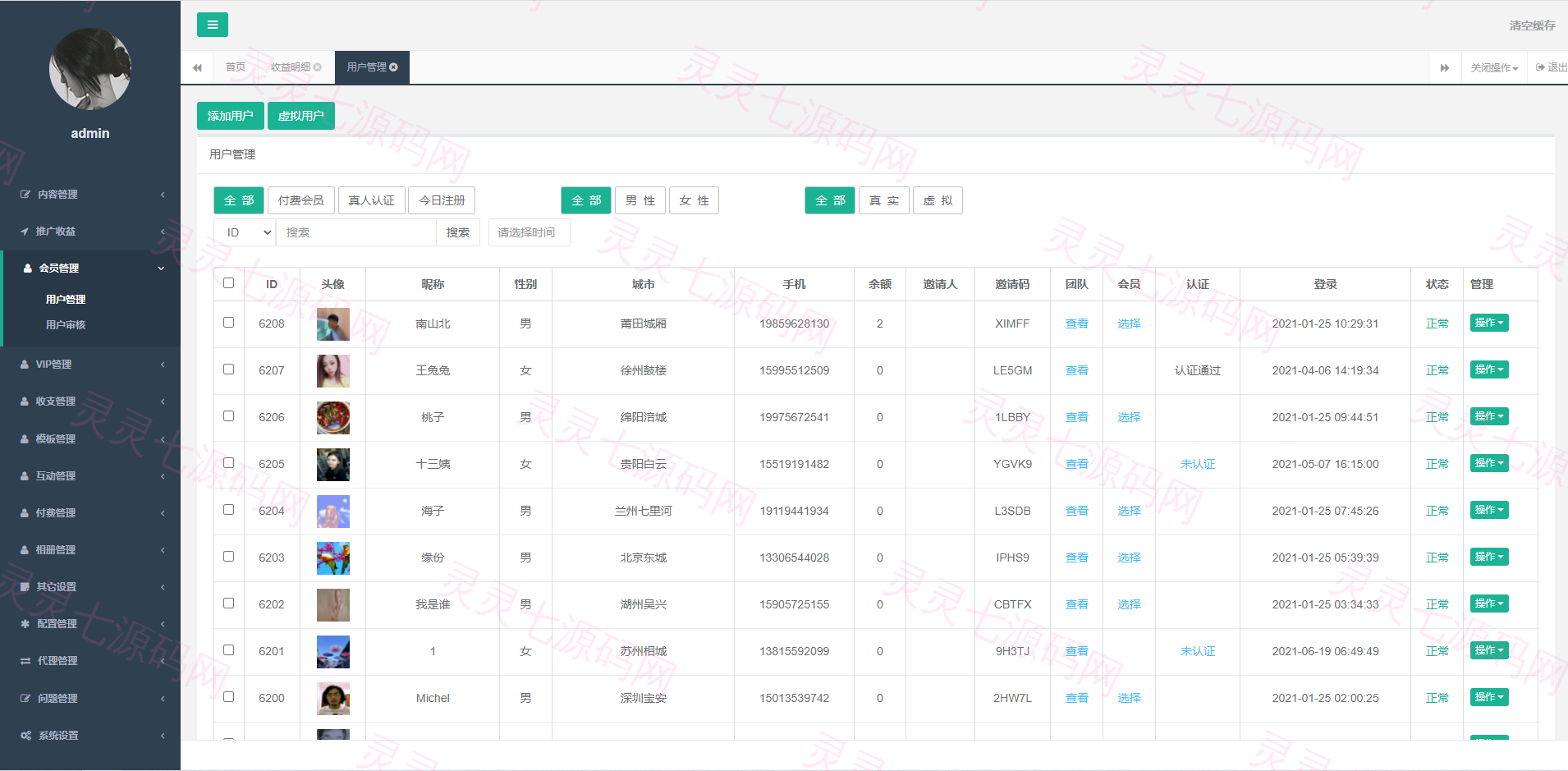The image size is (1568, 771).
Task: Check the box for user 6205
Action: (x=229, y=463)
